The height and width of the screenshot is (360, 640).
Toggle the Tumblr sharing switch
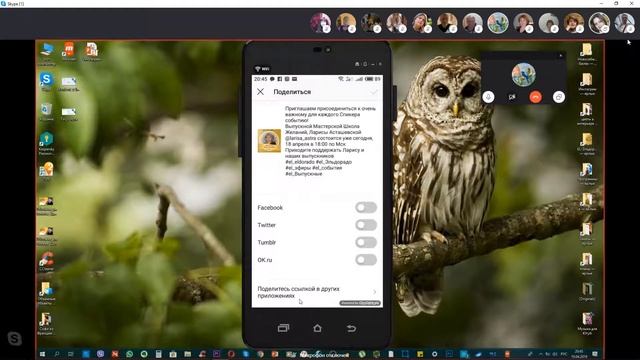click(x=366, y=242)
